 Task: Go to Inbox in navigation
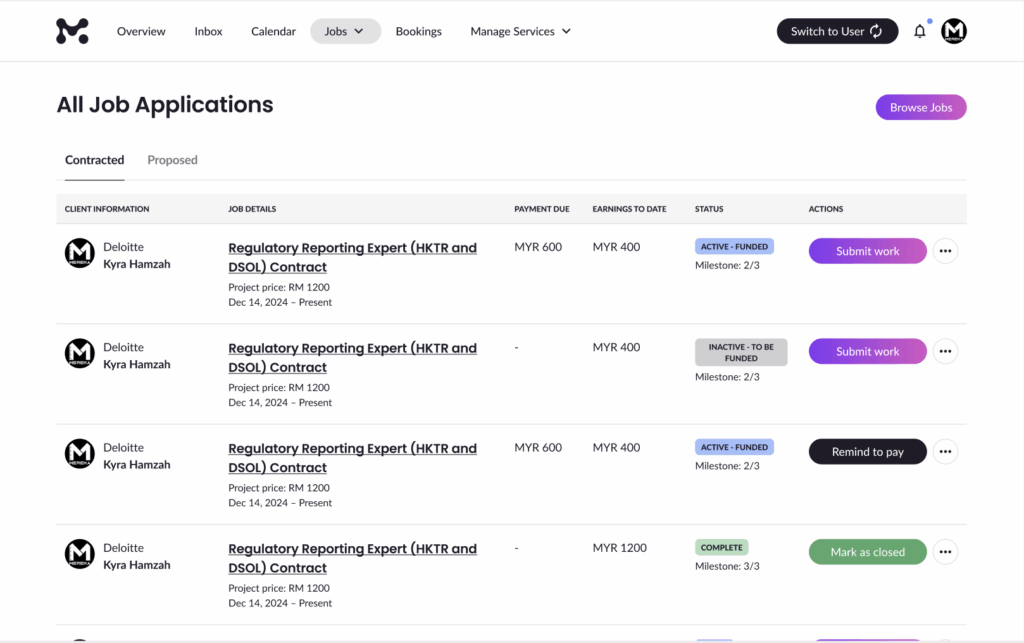[x=208, y=31]
